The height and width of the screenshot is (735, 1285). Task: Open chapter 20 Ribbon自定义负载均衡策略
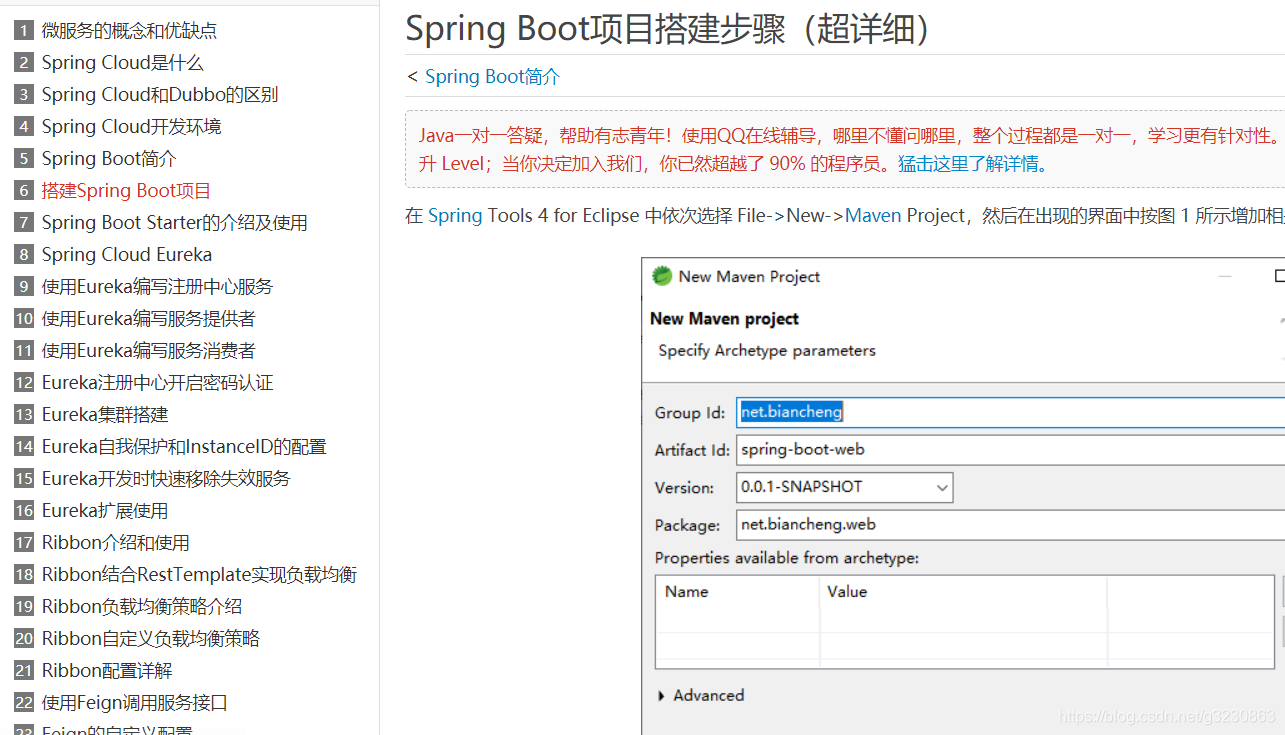click(x=150, y=639)
